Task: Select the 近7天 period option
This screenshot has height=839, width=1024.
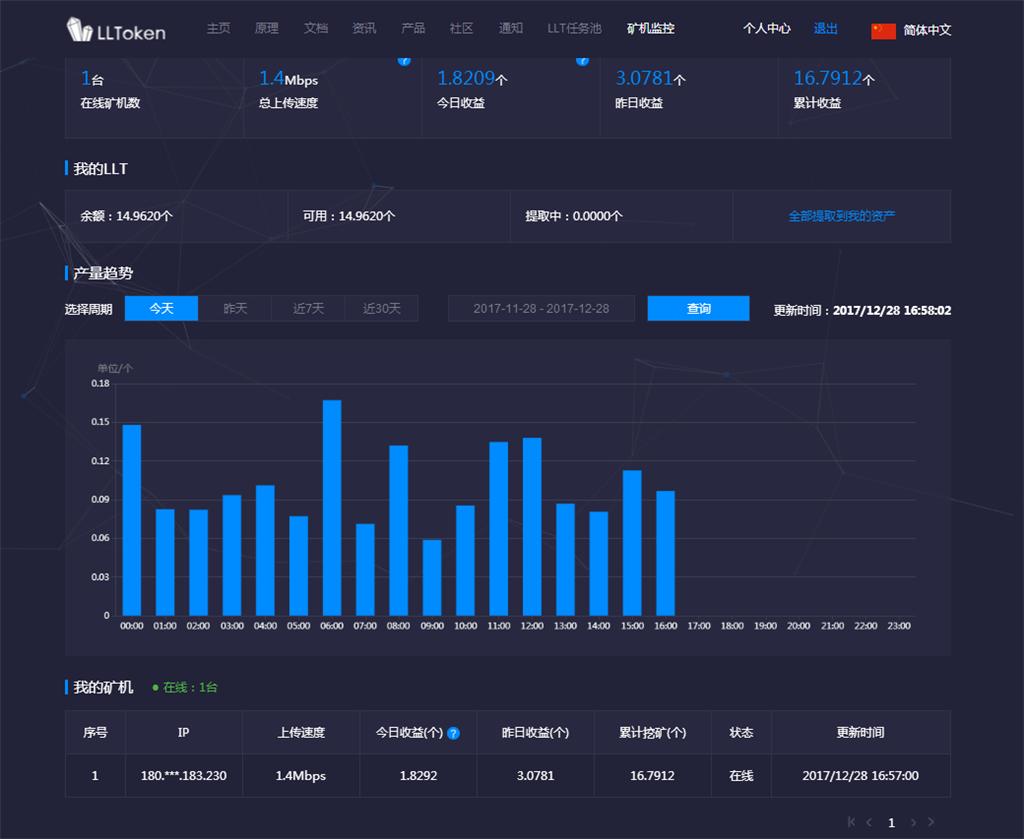Action: (x=308, y=308)
